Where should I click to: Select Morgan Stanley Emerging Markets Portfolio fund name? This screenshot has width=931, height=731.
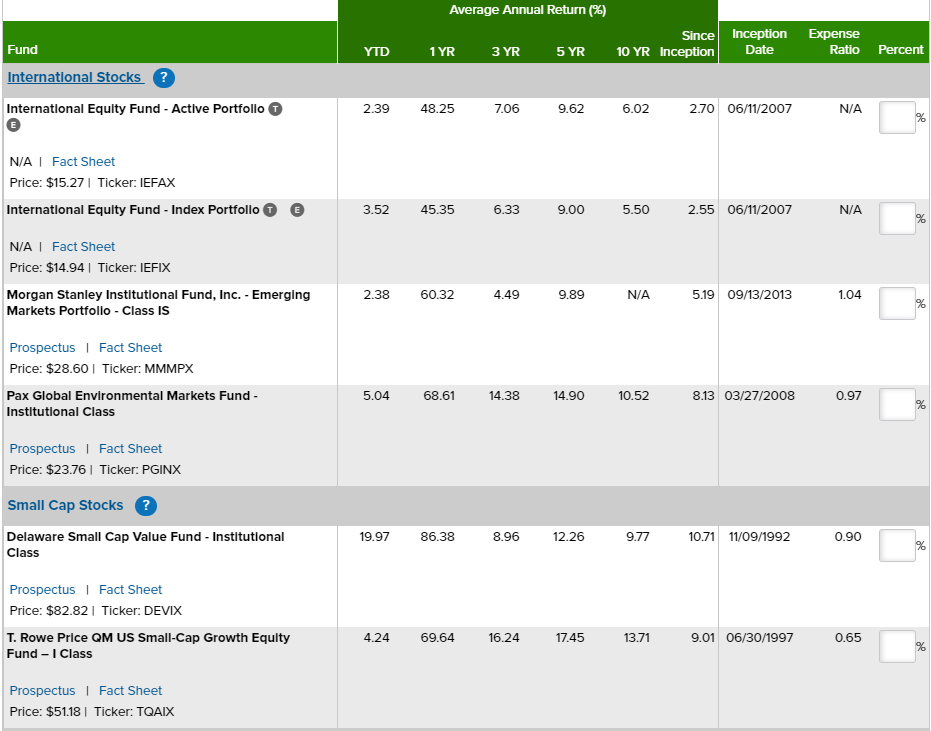coord(159,303)
